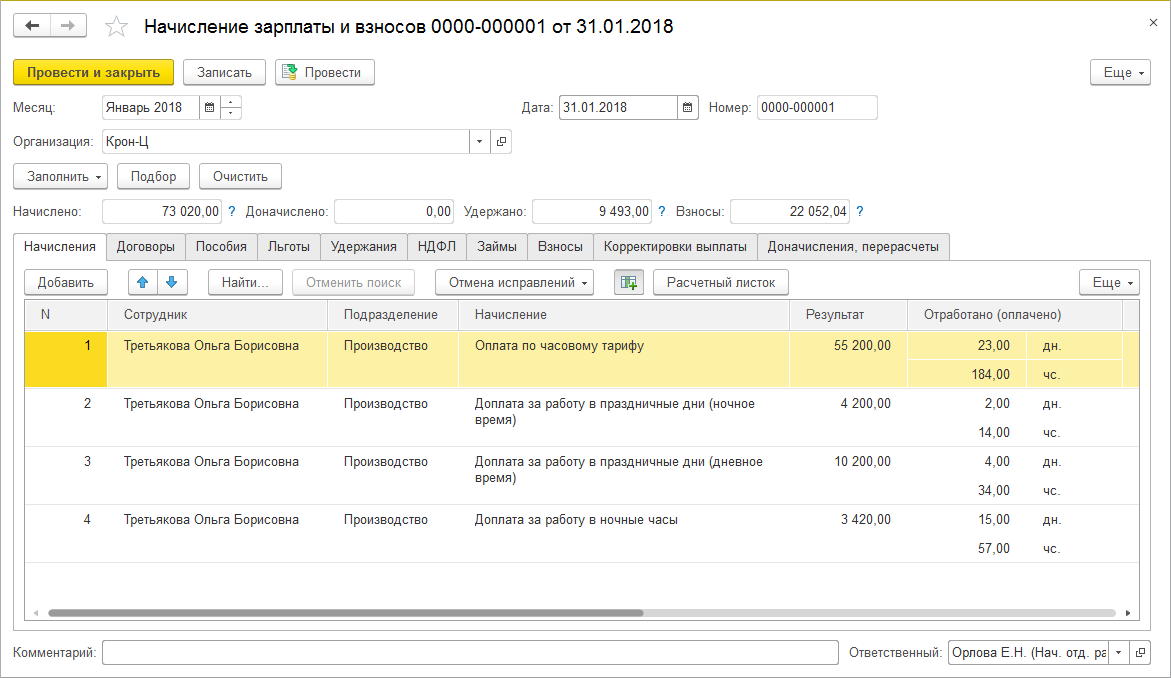Show help for Начислено total
The image size is (1171, 678).
(232, 211)
